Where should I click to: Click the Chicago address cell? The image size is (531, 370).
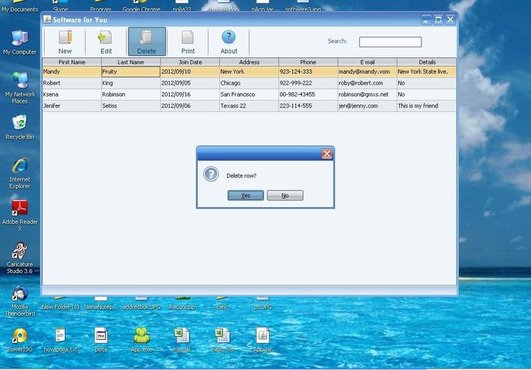coord(249,83)
